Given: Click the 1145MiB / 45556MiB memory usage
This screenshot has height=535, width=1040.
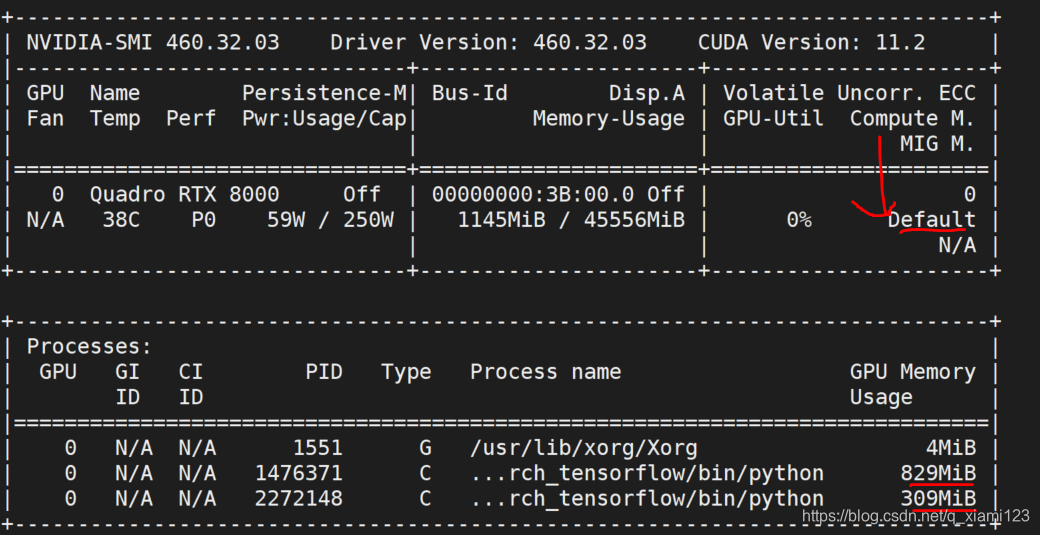Looking at the screenshot, I should click(571, 220).
